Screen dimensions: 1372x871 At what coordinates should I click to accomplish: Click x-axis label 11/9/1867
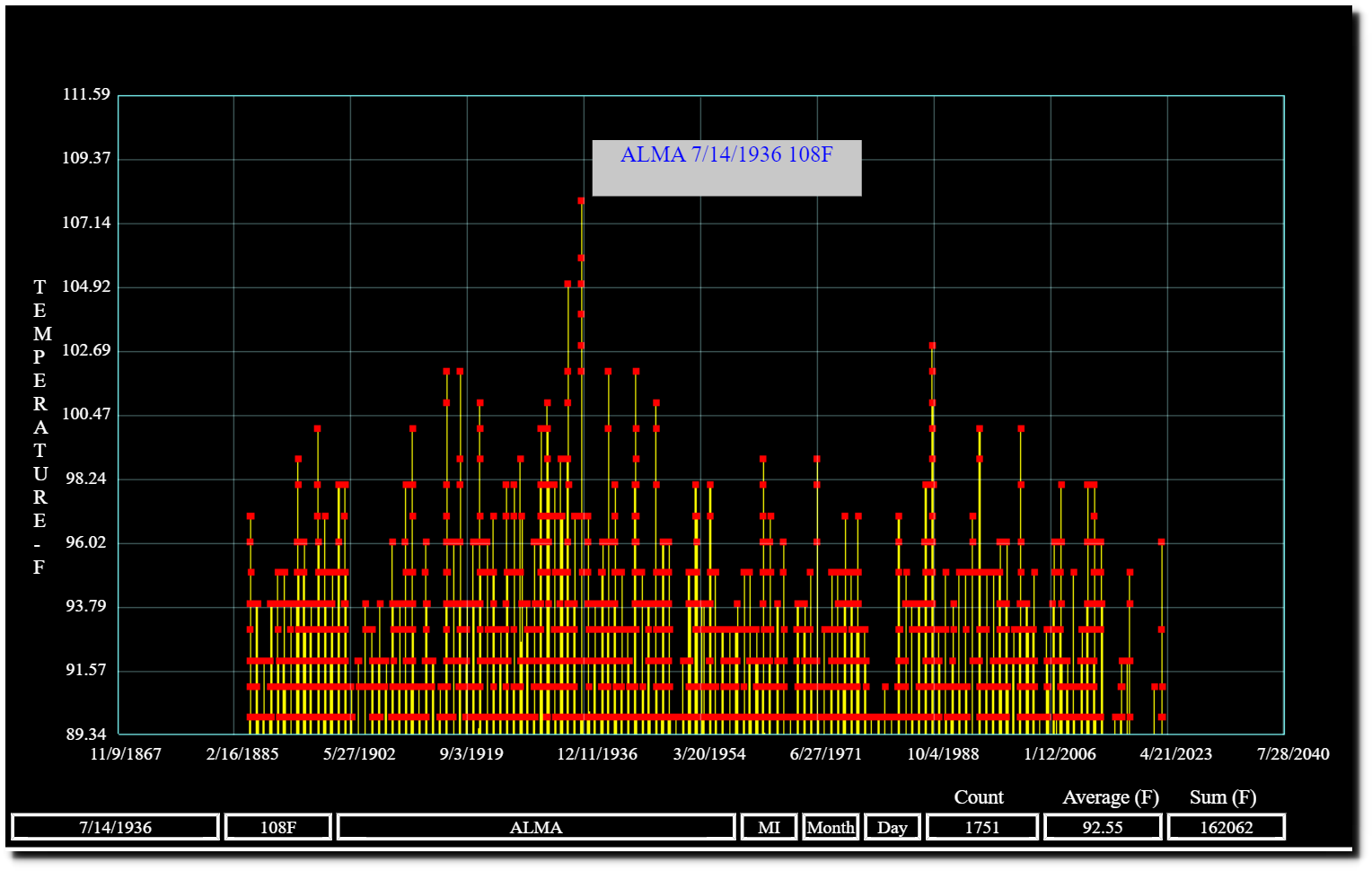point(126,754)
